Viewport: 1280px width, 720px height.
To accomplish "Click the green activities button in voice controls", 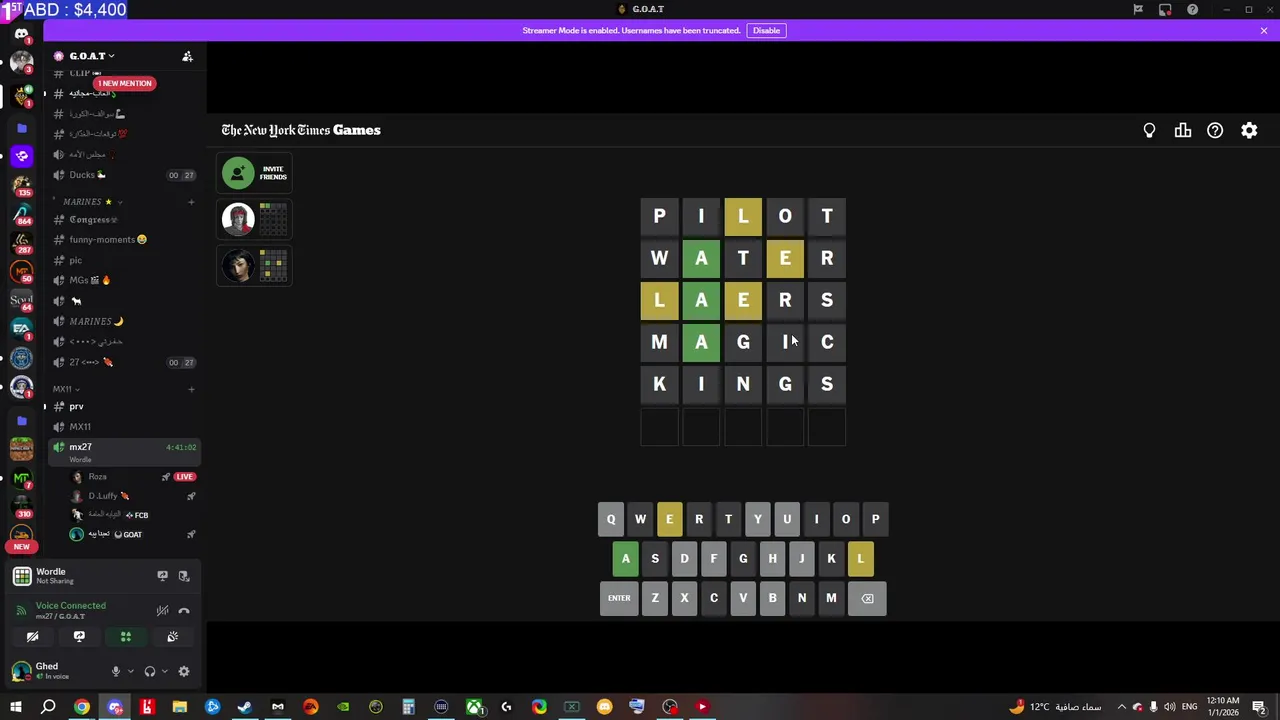I will [x=126, y=637].
